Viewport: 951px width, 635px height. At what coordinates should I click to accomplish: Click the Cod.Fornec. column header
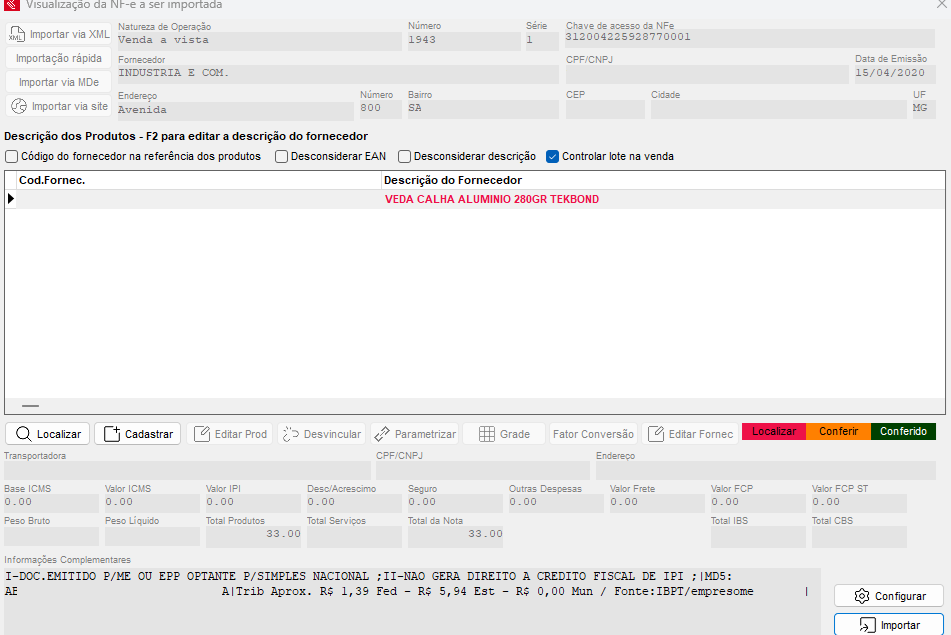coord(52,180)
